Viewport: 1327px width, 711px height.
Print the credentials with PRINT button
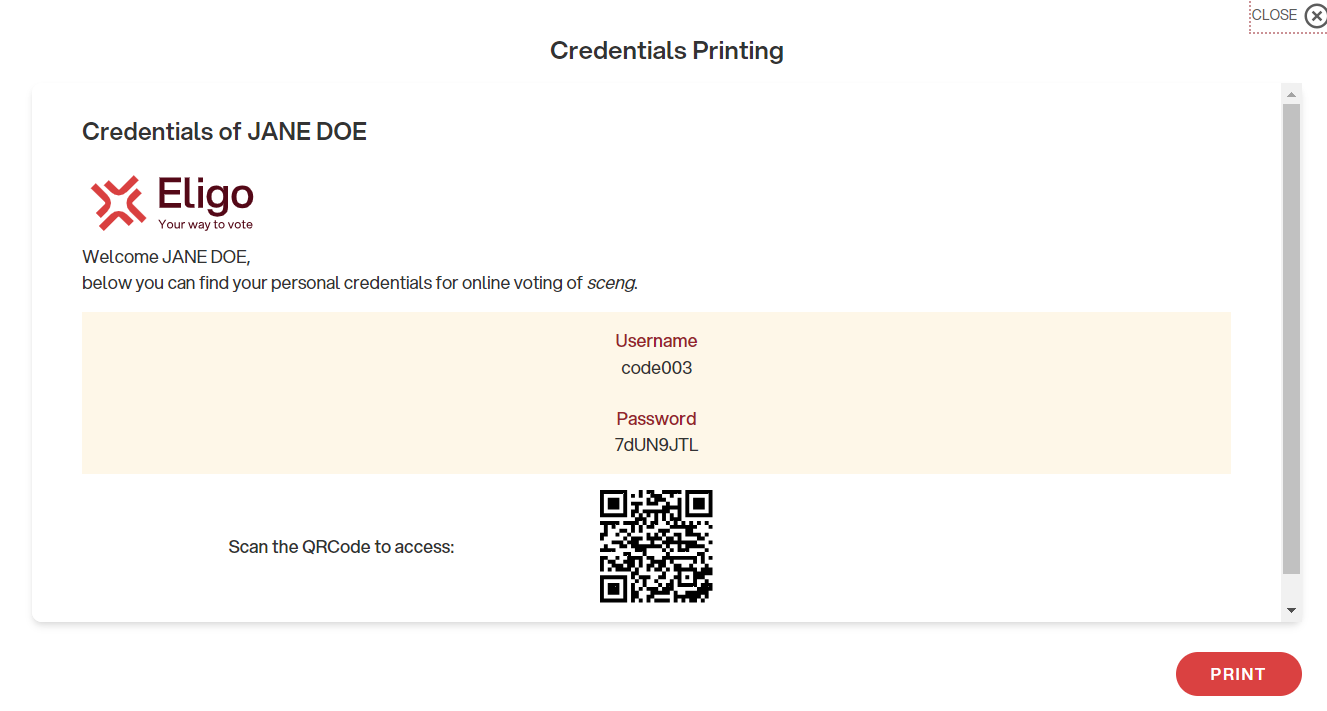1238,674
